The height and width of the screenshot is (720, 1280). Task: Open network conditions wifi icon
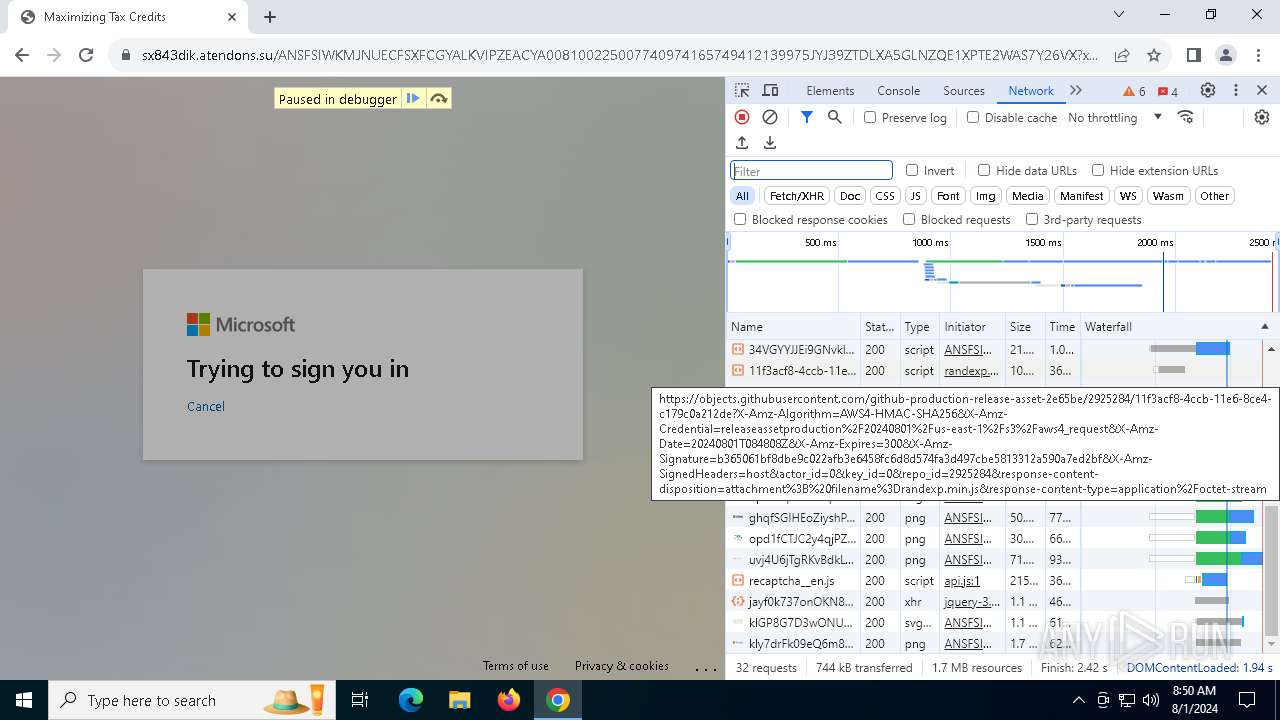1186,117
